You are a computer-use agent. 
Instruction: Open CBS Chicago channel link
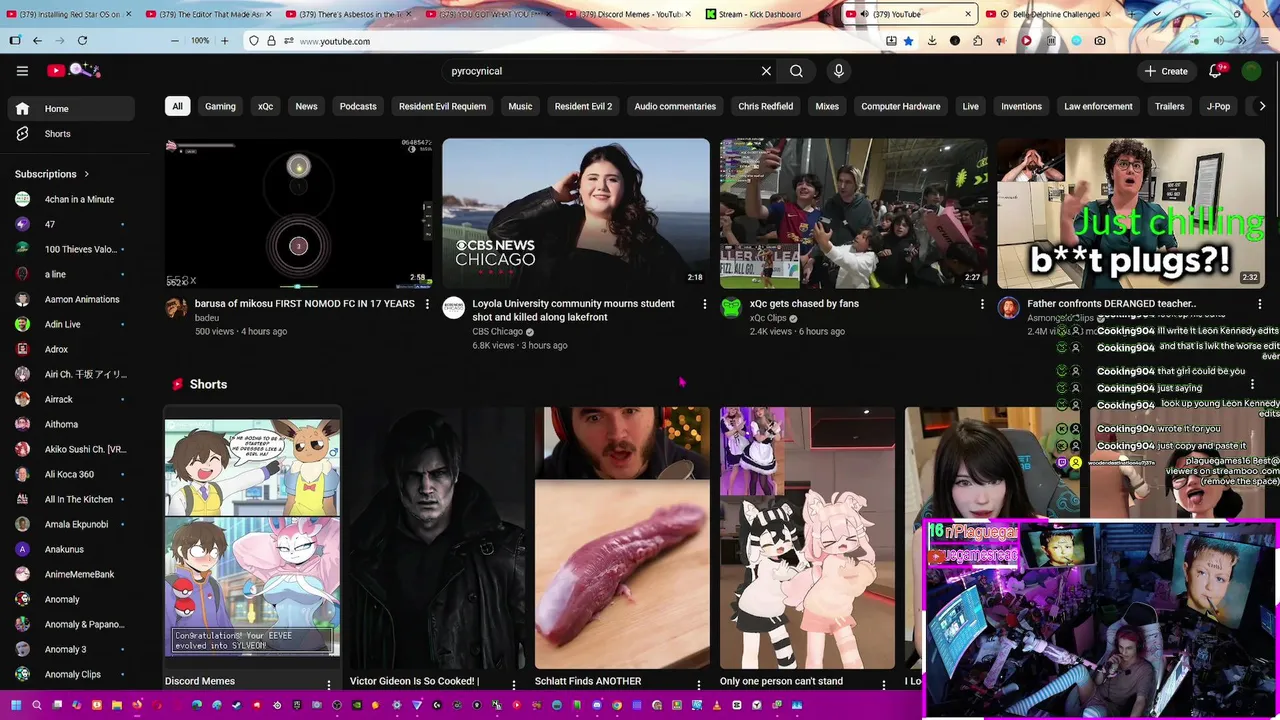(497, 331)
